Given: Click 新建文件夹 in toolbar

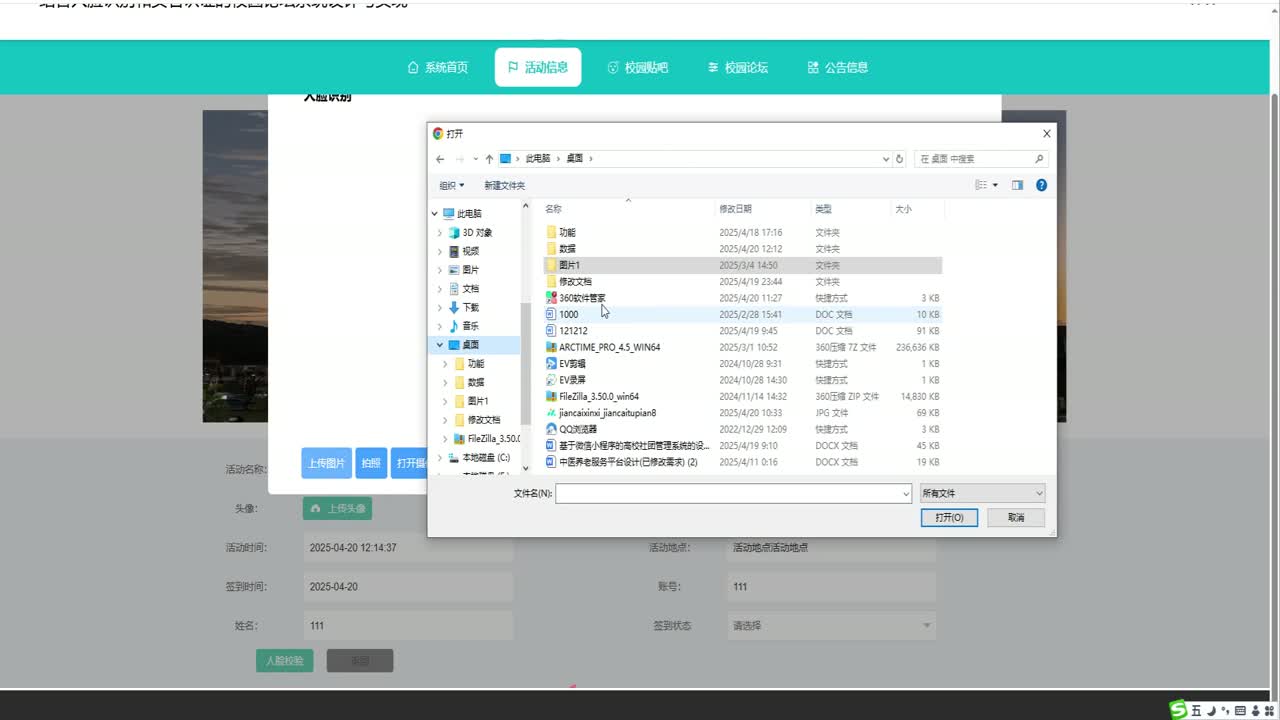Looking at the screenshot, I should [504, 185].
